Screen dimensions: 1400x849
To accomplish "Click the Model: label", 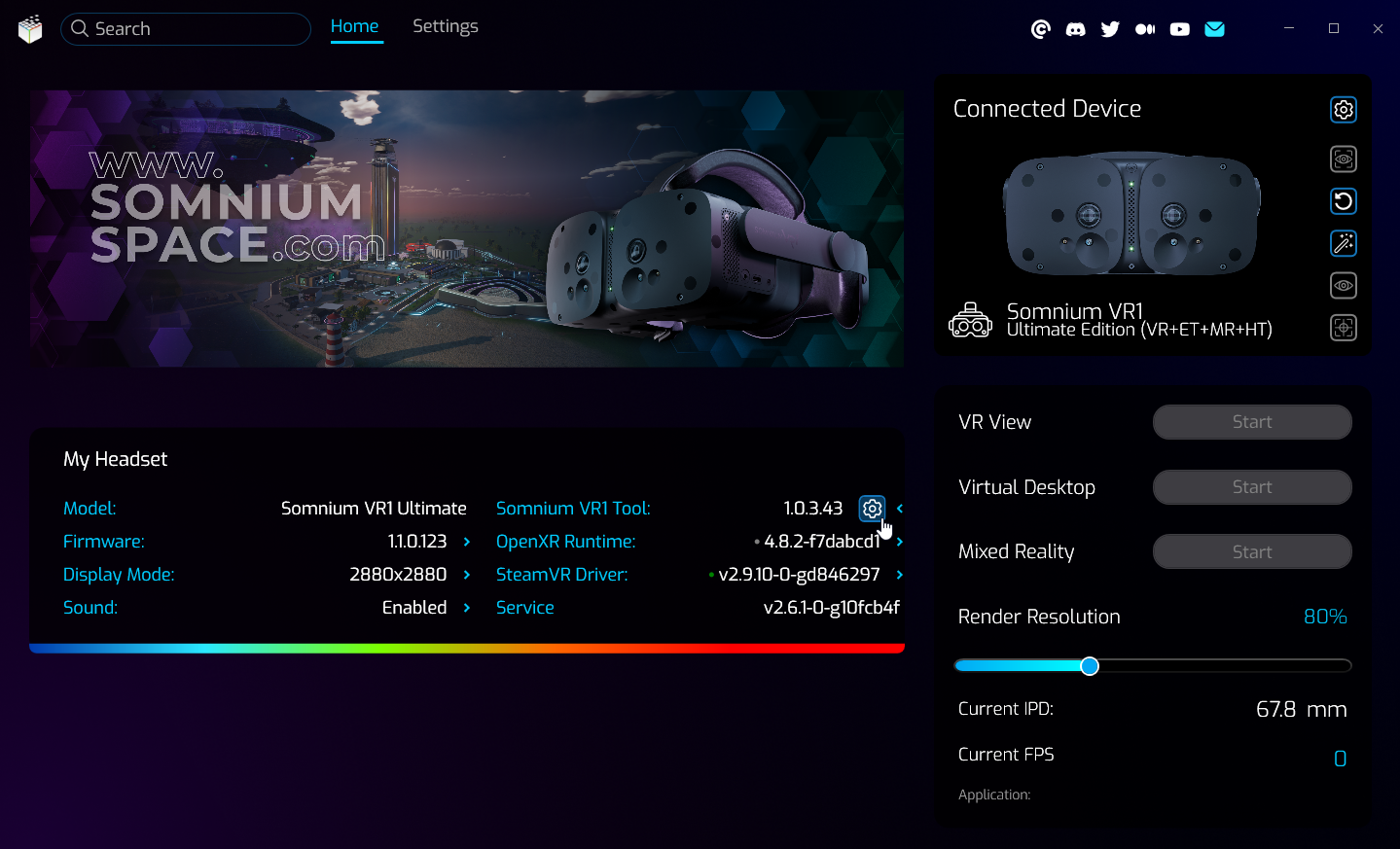I will [90, 509].
